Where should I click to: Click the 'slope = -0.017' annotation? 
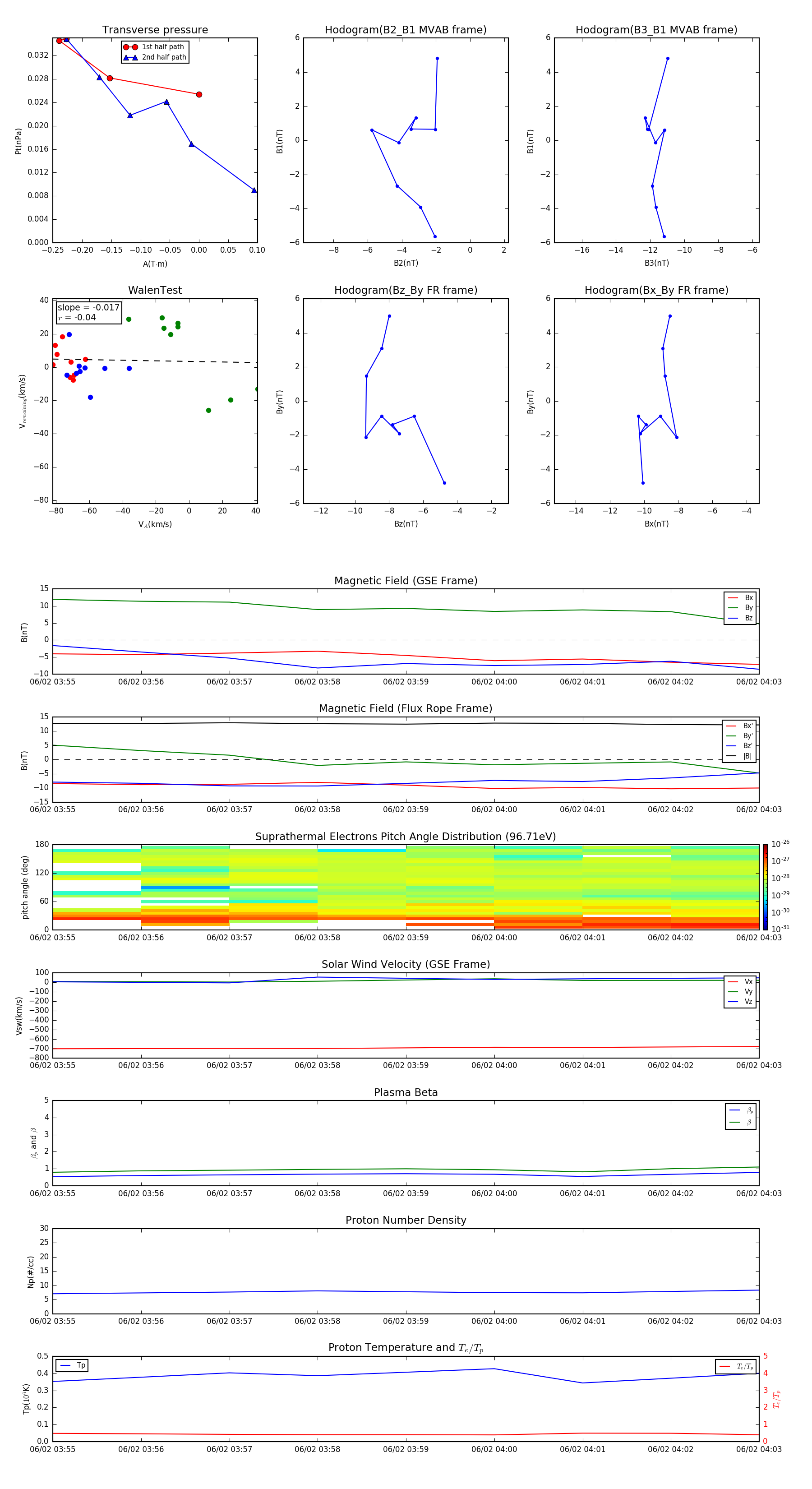coord(88,308)
